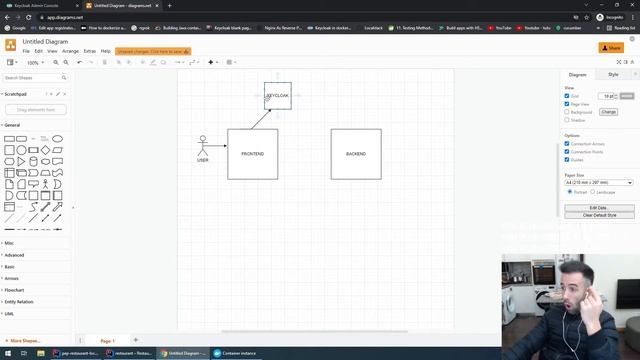Select the ellipse shape in General palette
This screenshot has height=360, width=640.
click(58, 139)
